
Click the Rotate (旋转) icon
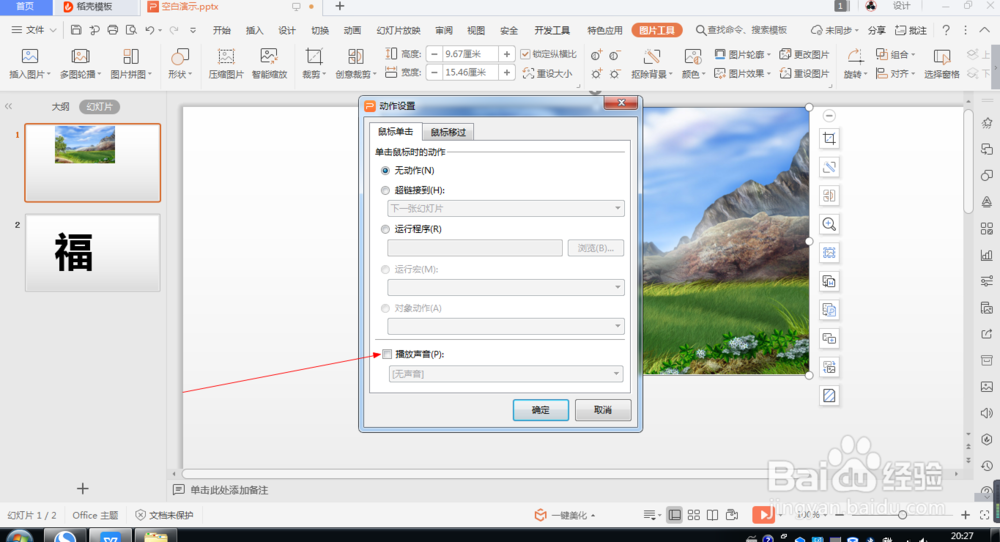coord(855,57)
